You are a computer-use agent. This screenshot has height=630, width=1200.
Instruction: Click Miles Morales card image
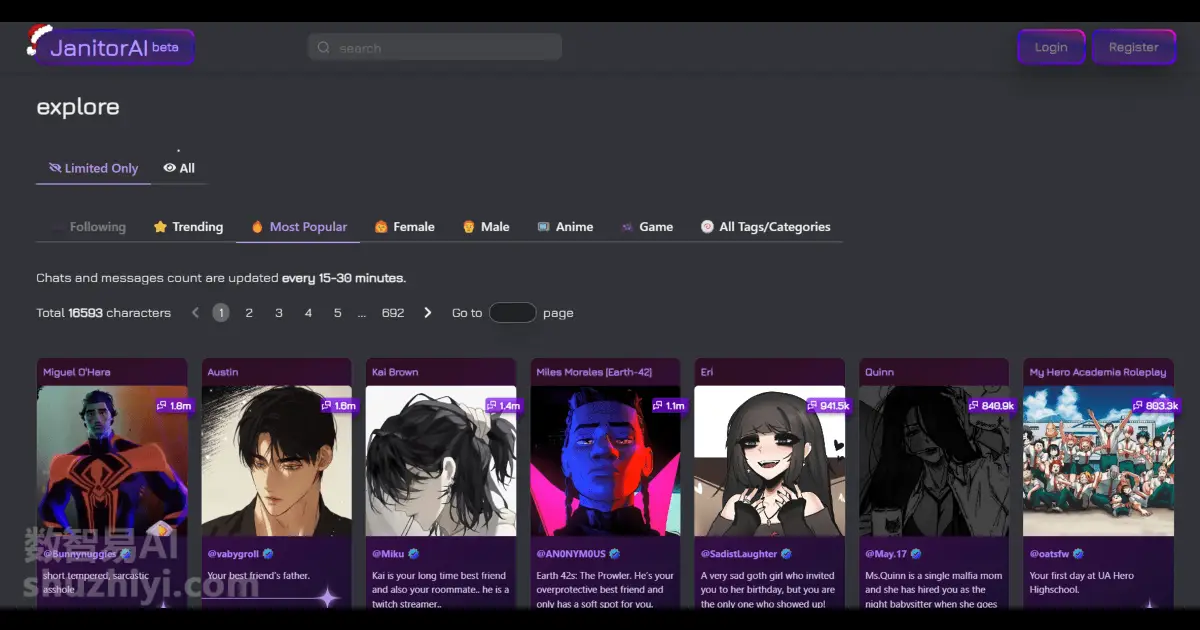605,461
